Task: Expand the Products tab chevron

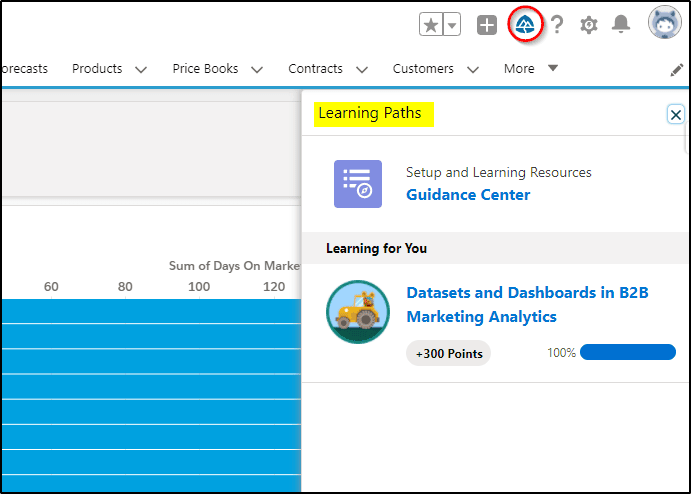Action: (x=141, y=70)
